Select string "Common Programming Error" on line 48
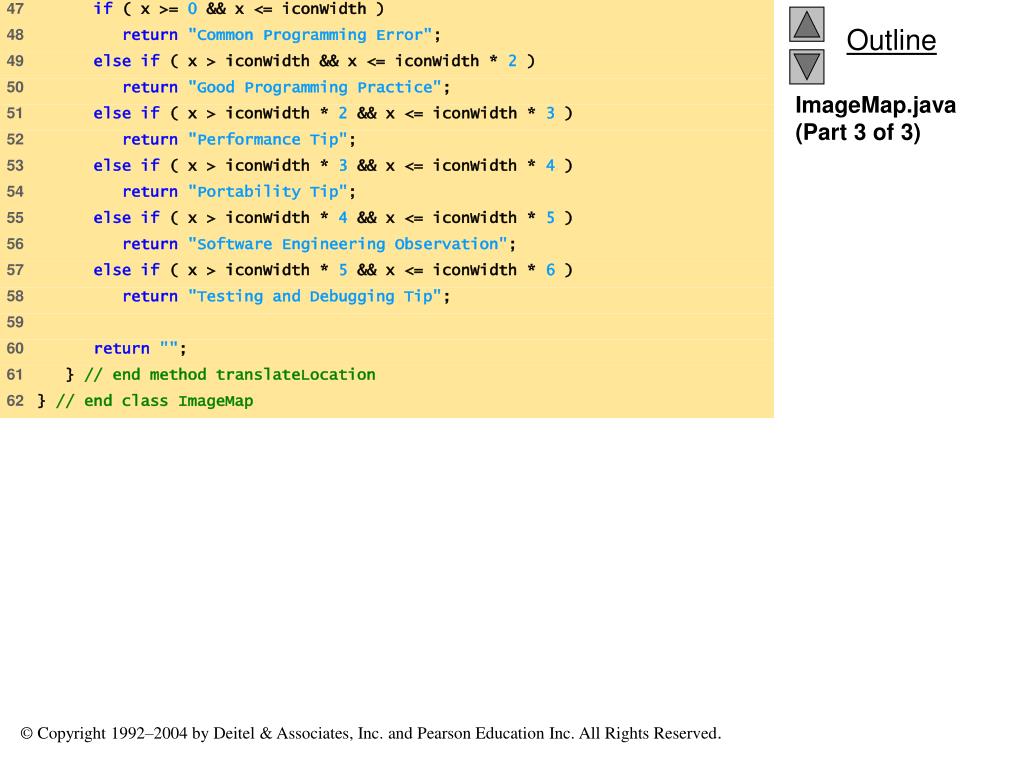 [x=310, y=35]
